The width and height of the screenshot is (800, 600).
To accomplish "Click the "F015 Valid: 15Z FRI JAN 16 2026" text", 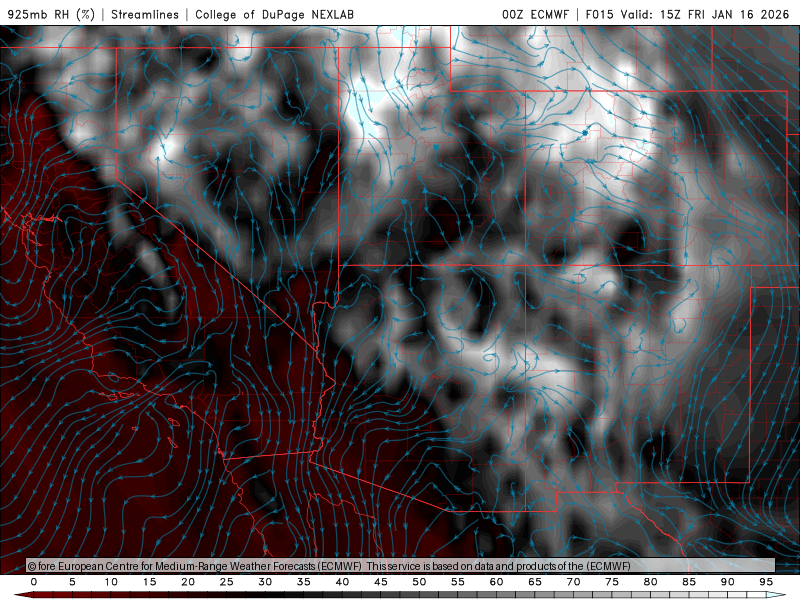I will click(x=687, y=14).
